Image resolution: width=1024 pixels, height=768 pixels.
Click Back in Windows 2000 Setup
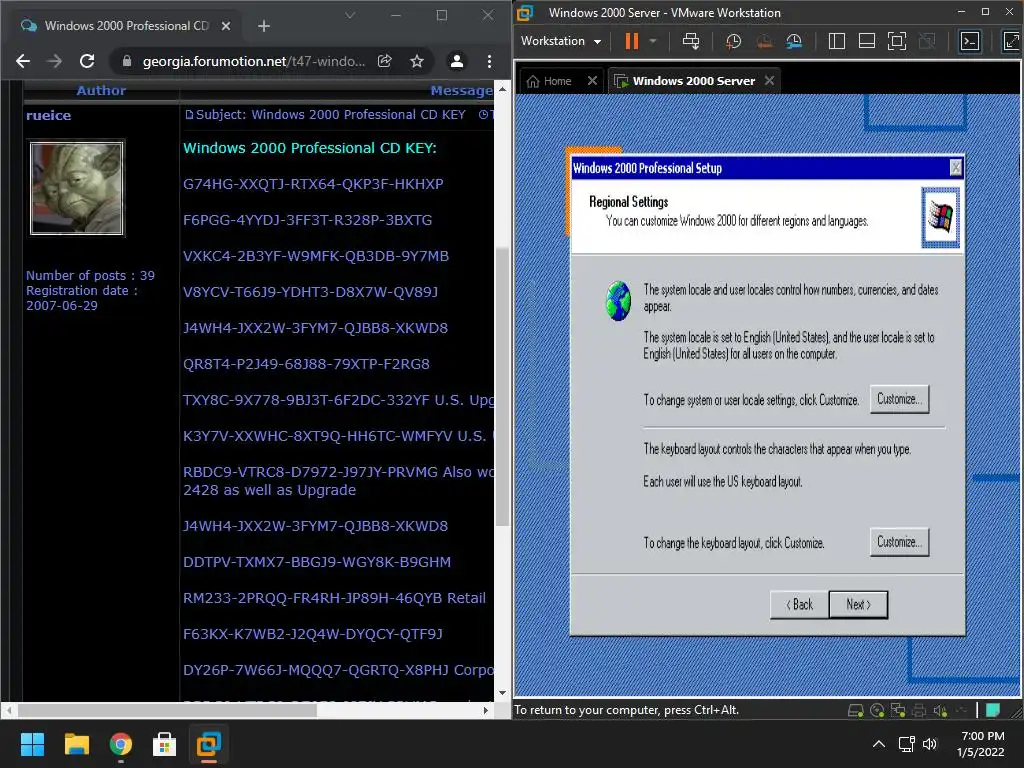pyautogui.click(x=799, y=605)
